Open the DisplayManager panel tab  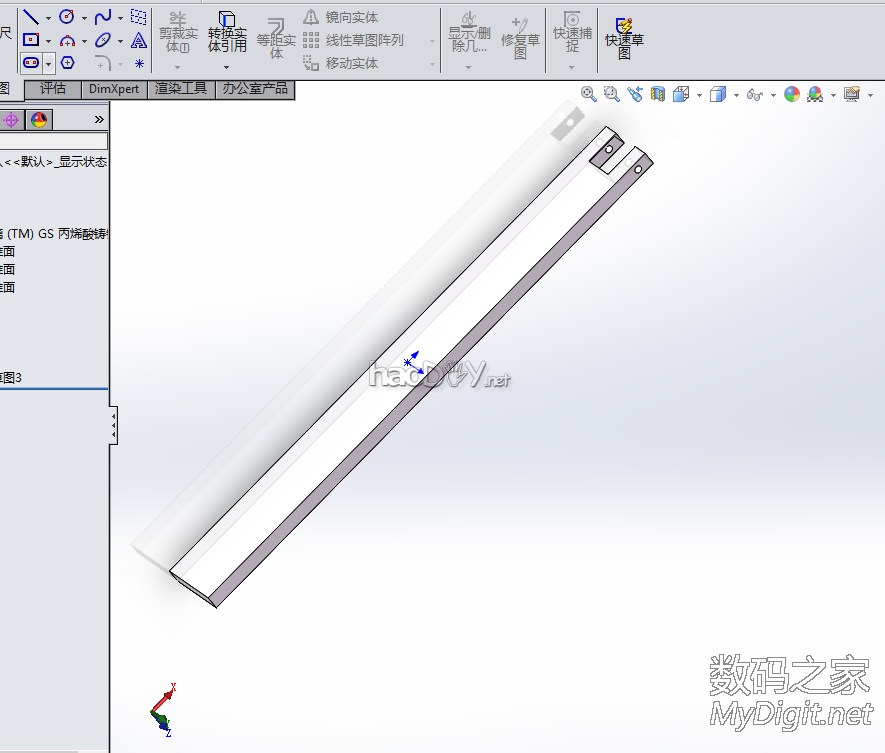tap(38, 120)
